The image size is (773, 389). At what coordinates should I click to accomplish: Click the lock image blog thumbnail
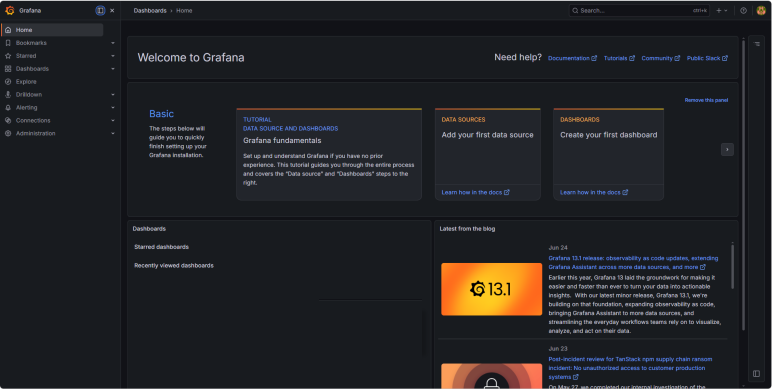[492, 376]
